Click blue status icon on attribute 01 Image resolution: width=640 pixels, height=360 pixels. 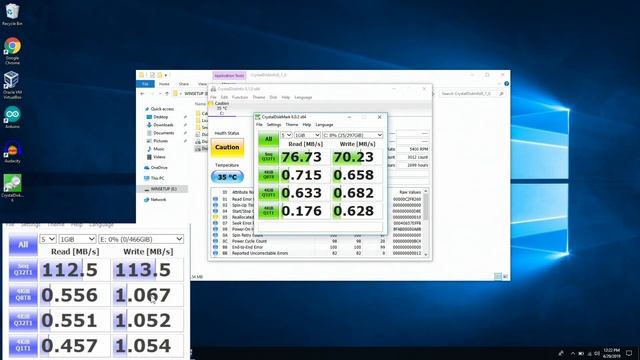coord(216,199)
